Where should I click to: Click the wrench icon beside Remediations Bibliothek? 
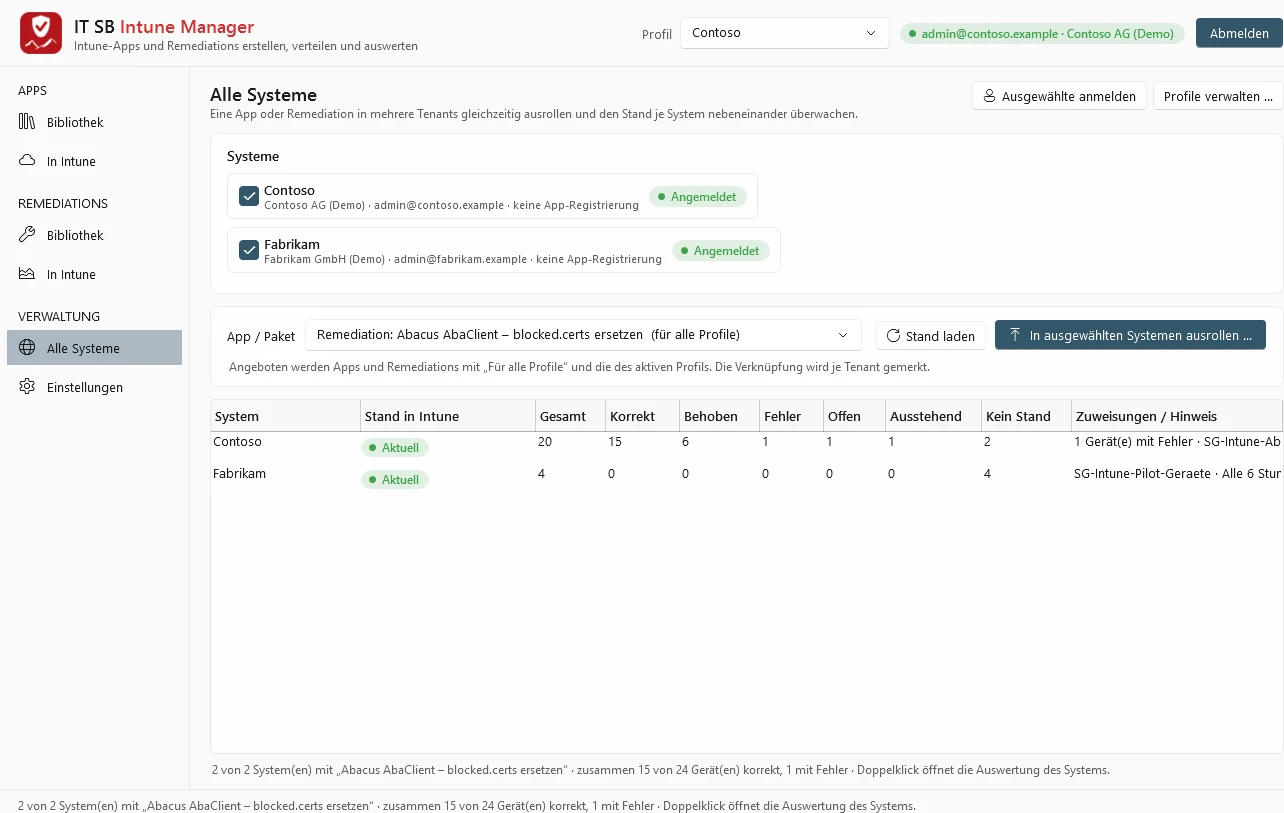27,235
